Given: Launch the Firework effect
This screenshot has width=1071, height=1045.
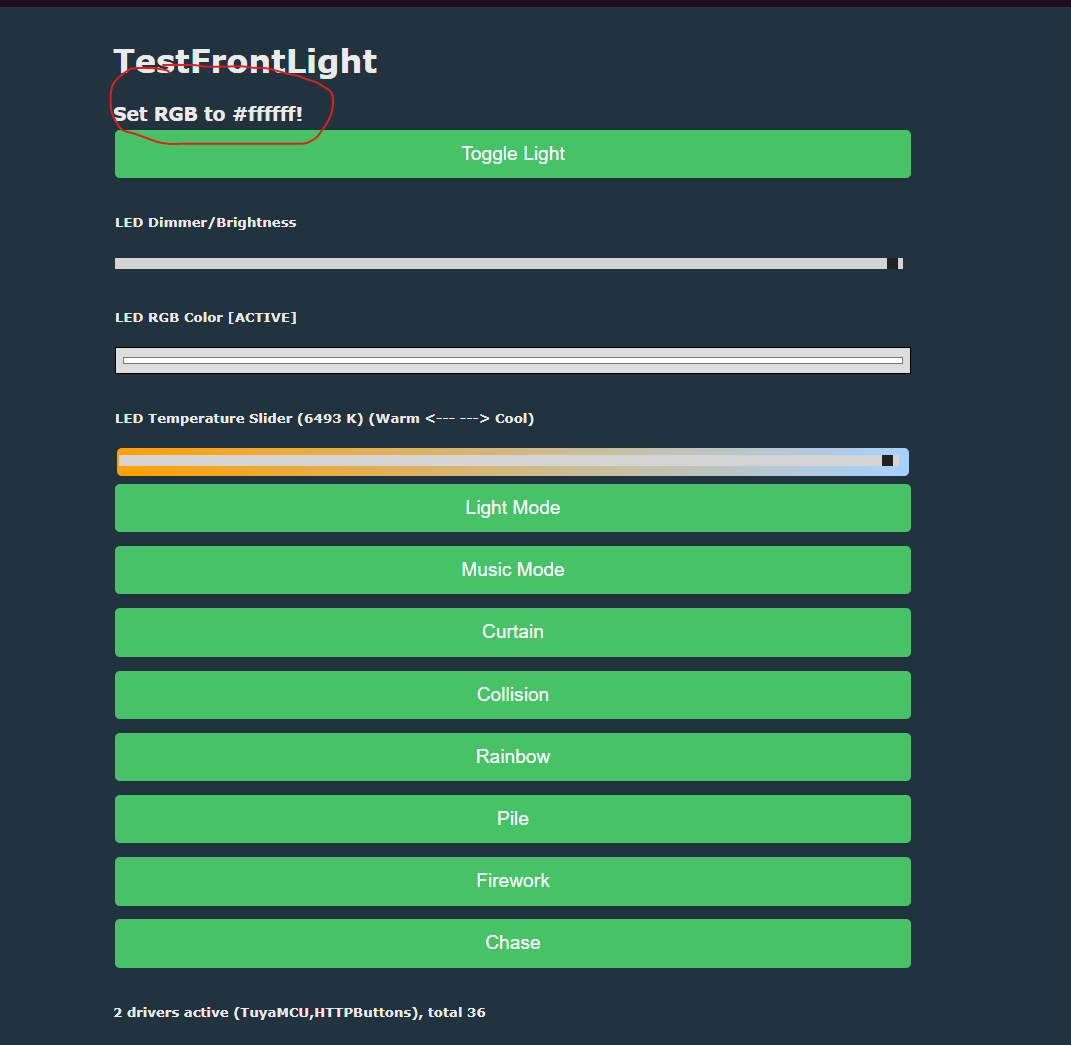Looking at the screenshot, I should click(512, 881).
